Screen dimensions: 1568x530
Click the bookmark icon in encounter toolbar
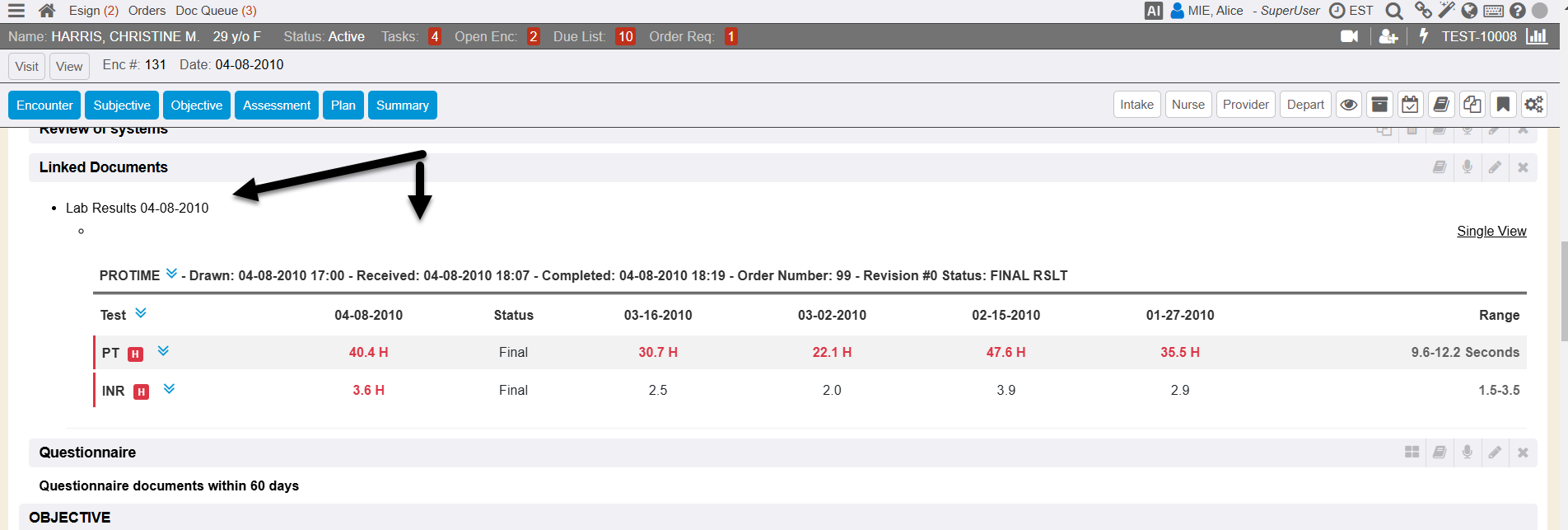pos(1503,105)
